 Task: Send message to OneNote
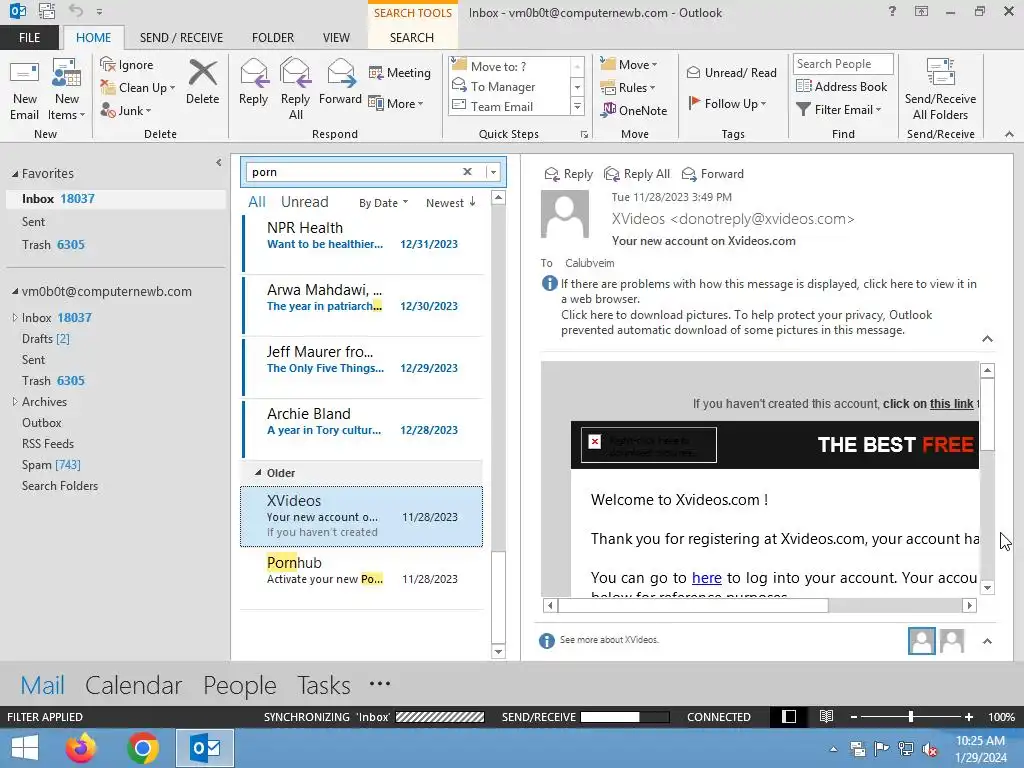pos(634,110)
